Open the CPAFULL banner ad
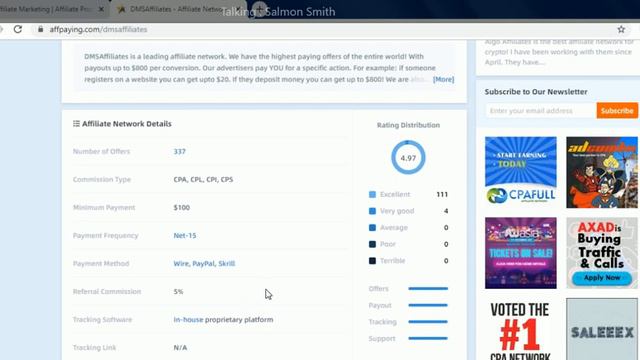 tap(520, 172)
